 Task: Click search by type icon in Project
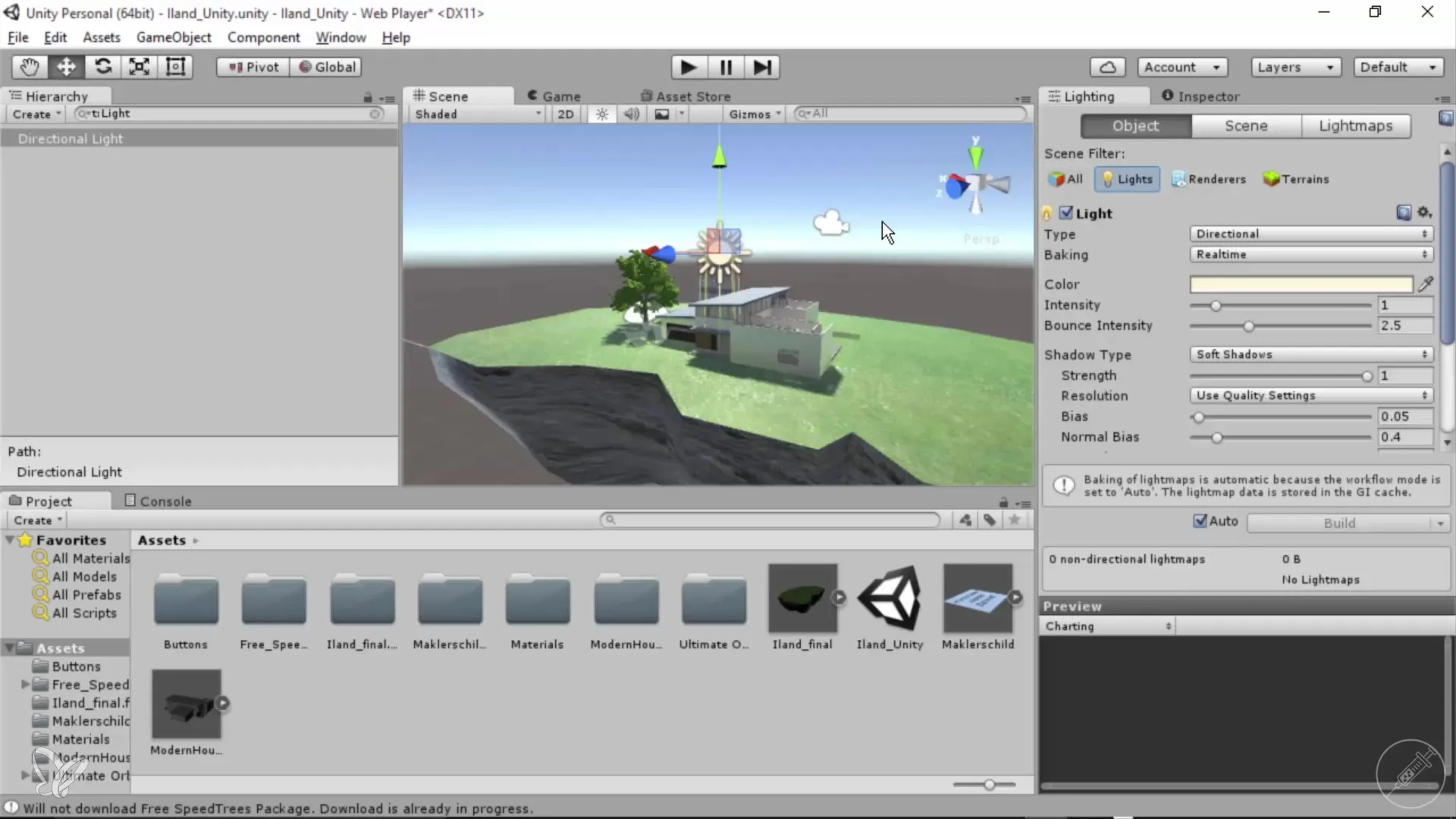click(x=965, y=520)
